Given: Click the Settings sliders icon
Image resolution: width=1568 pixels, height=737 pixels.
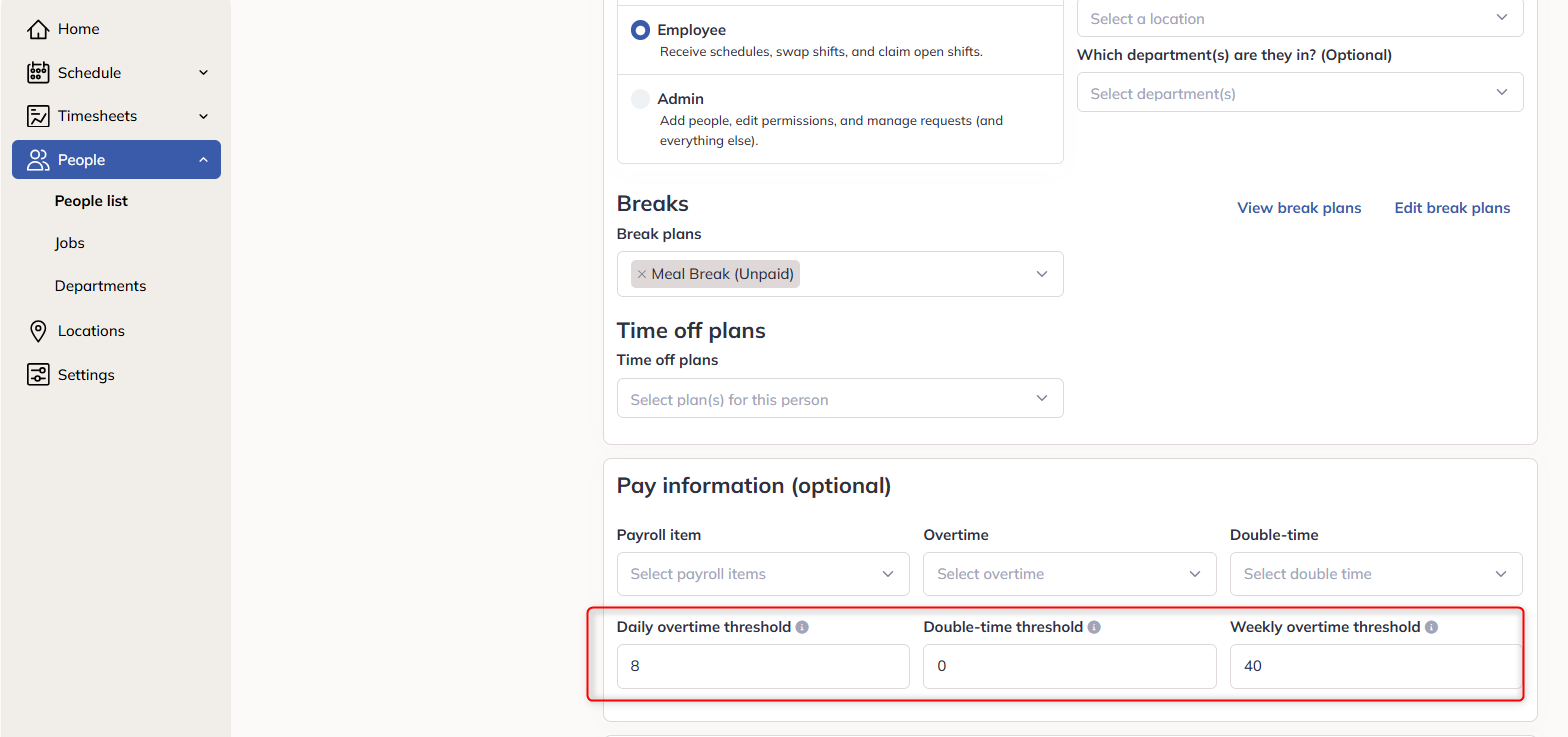Looking at the screenshot, I should [x=38, y=375].
